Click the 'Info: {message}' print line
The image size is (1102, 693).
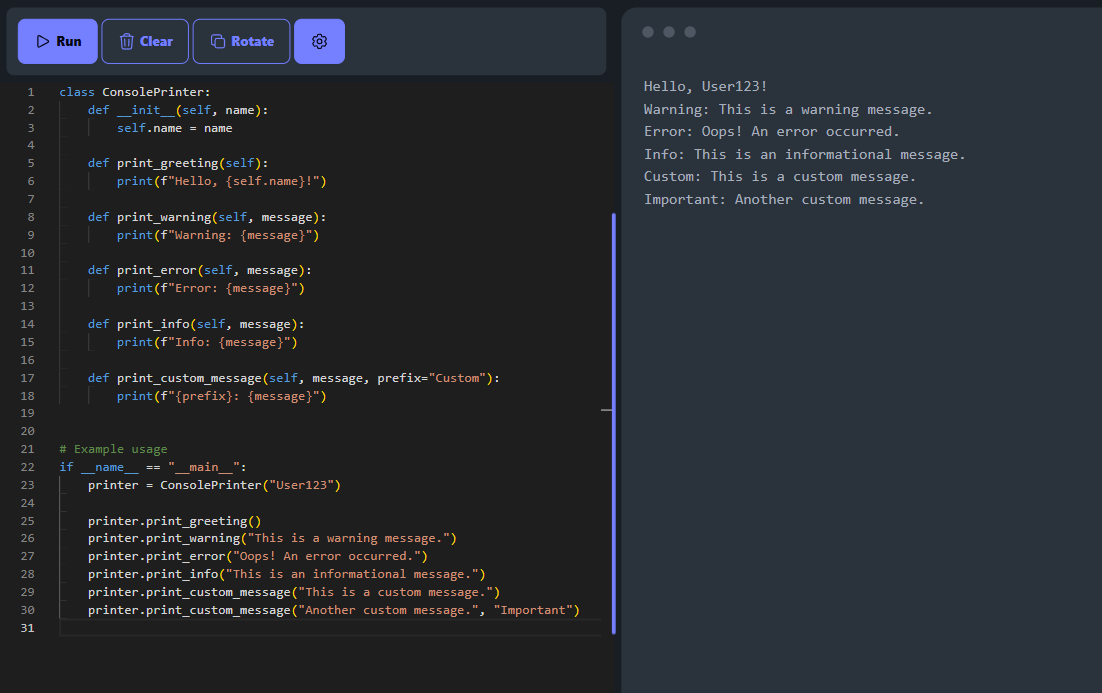point(207,342)
